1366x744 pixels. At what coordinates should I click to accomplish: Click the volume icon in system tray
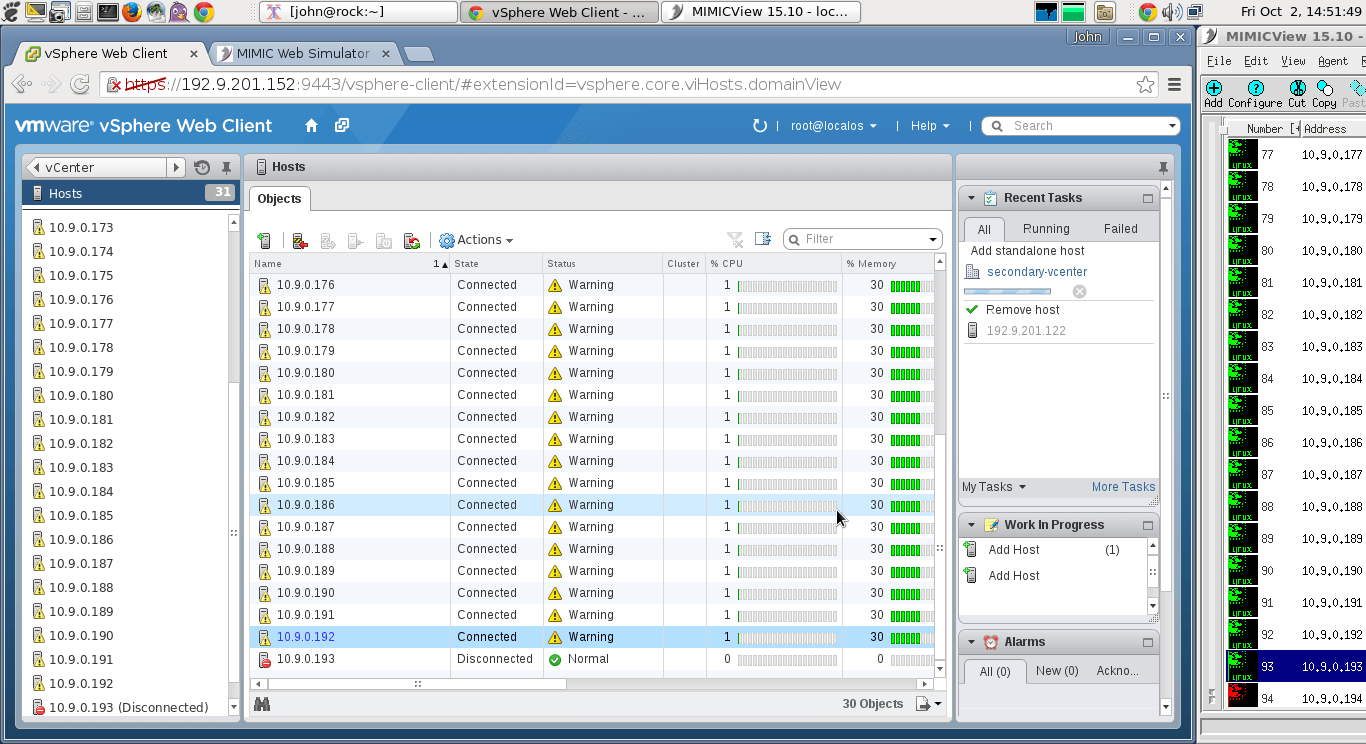click(x=1171, y=12)
